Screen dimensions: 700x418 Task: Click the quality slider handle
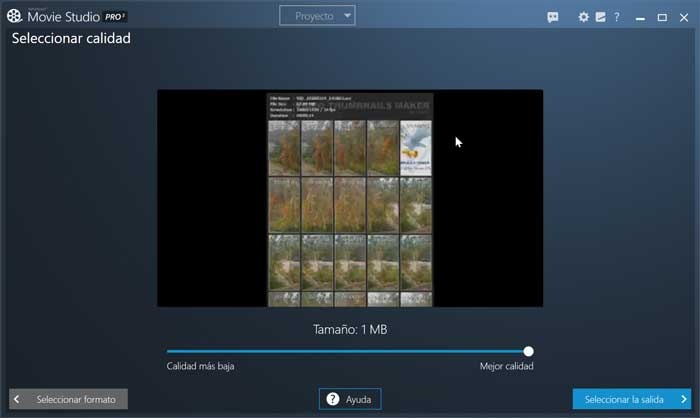coord(528,351)
